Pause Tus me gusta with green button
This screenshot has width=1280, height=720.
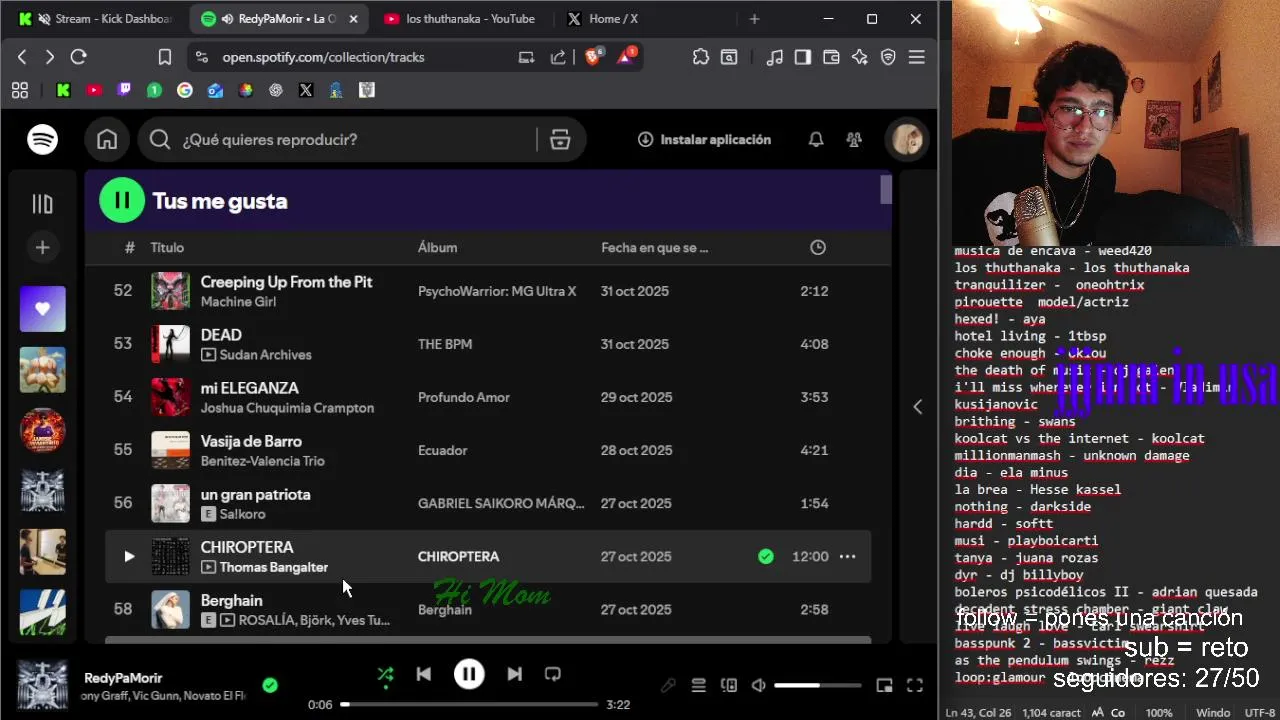click(x=122, y=201)
